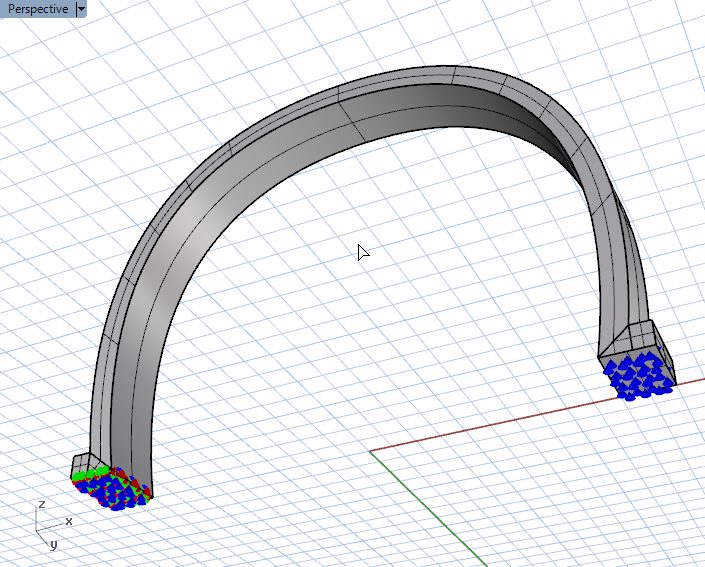Select the blue support cones at right base

[x=639, y=377]
